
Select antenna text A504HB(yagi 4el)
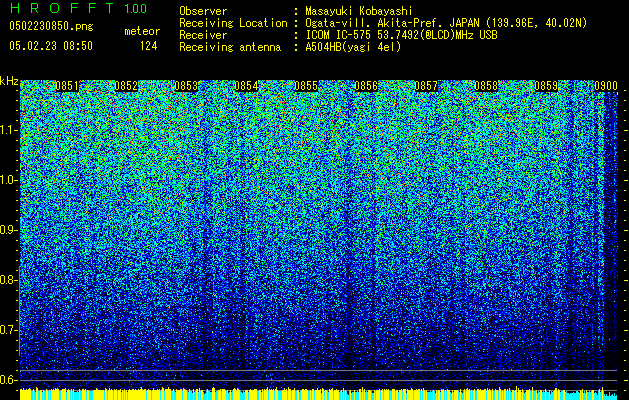[353, 47]
